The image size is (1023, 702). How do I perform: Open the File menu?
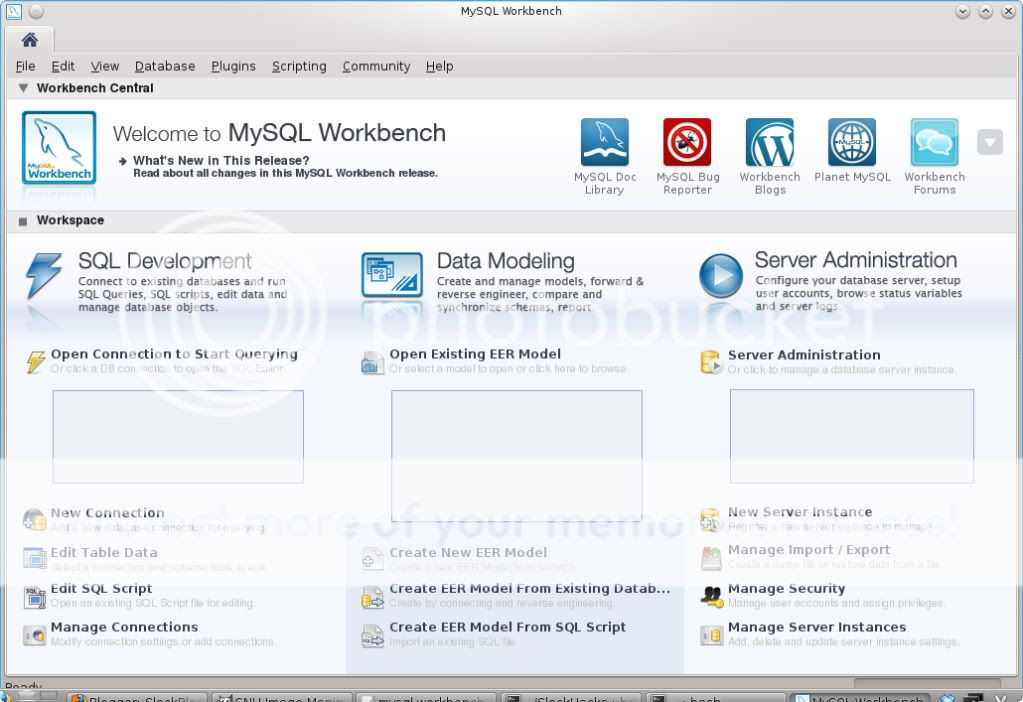point(25,66)
